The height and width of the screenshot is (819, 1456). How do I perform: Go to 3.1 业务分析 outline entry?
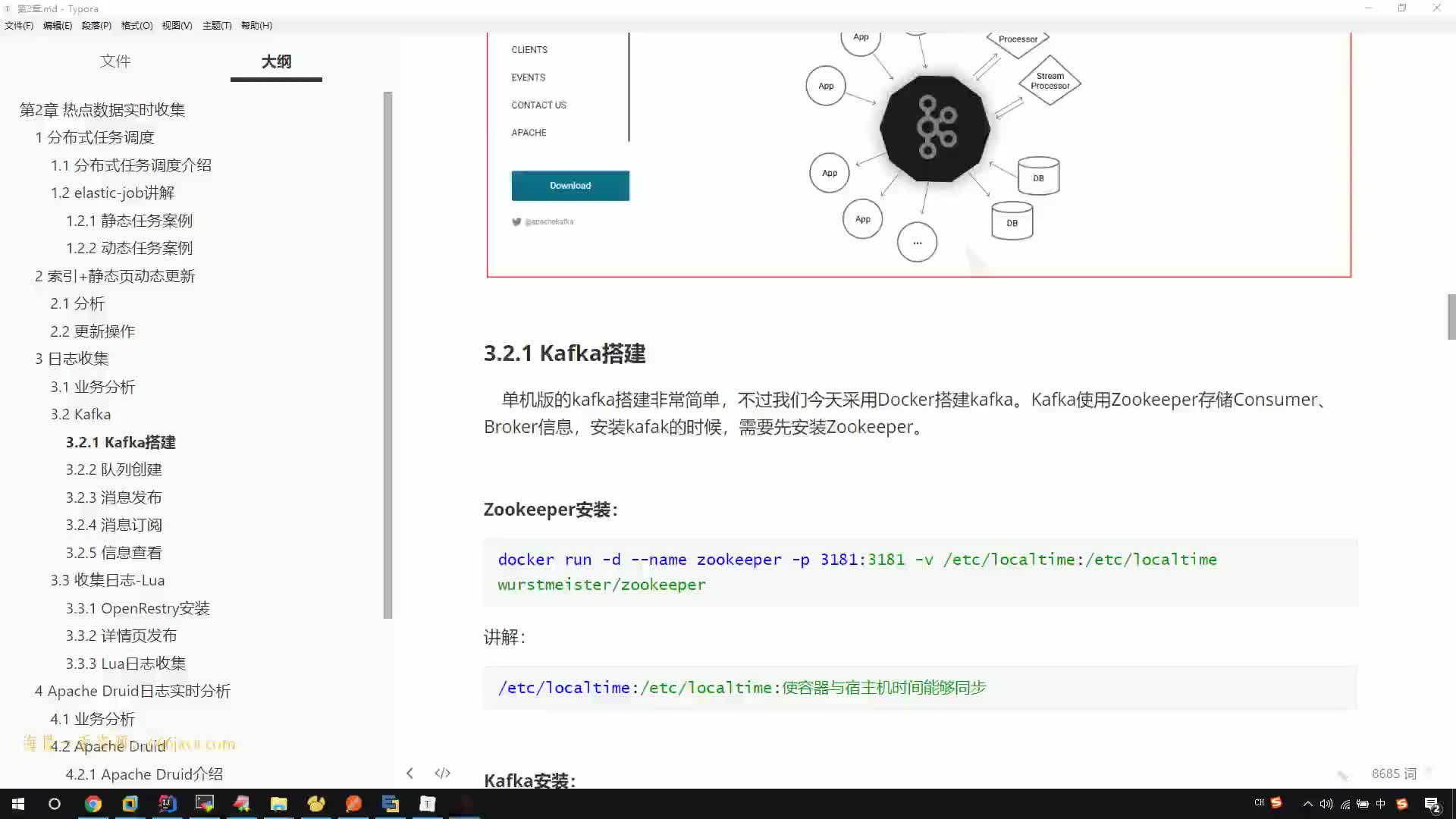93,387
